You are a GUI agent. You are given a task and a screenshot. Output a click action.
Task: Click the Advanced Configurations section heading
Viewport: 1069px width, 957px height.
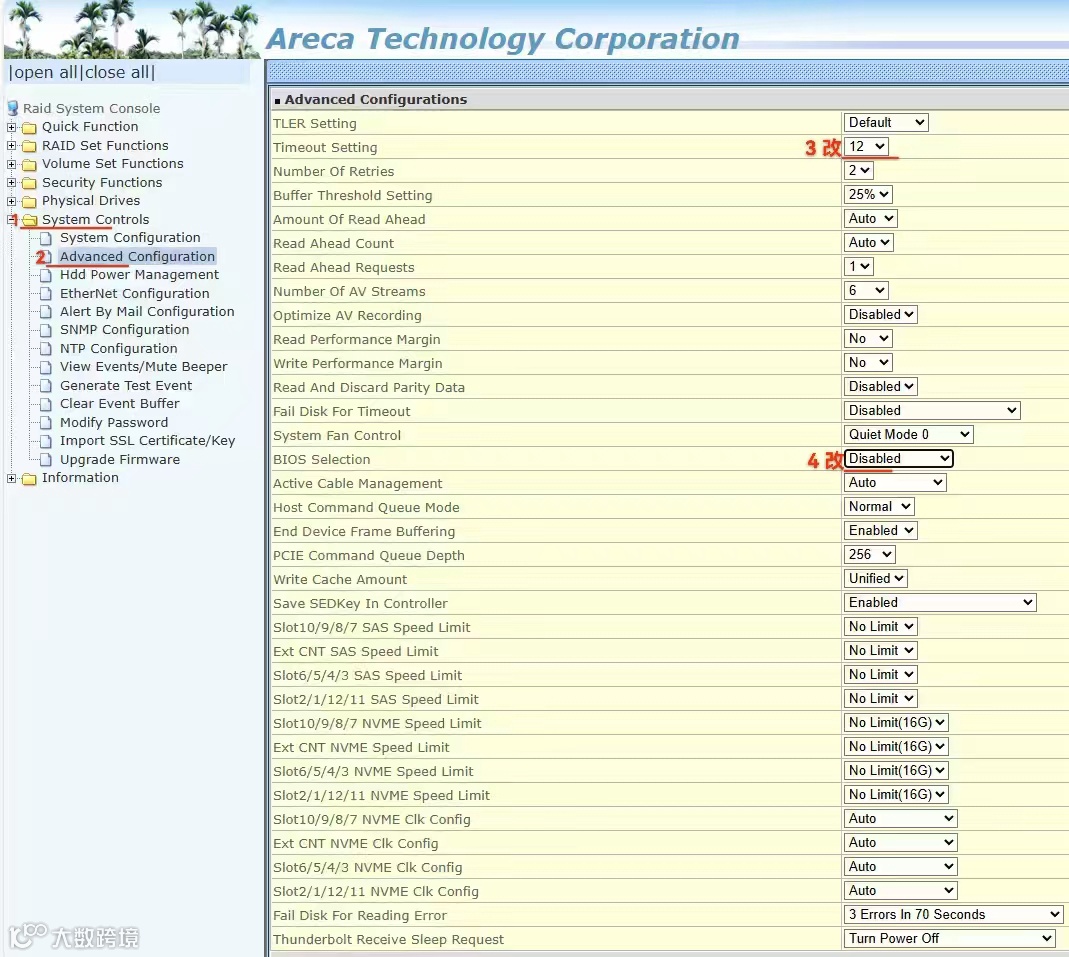point(376,100)
